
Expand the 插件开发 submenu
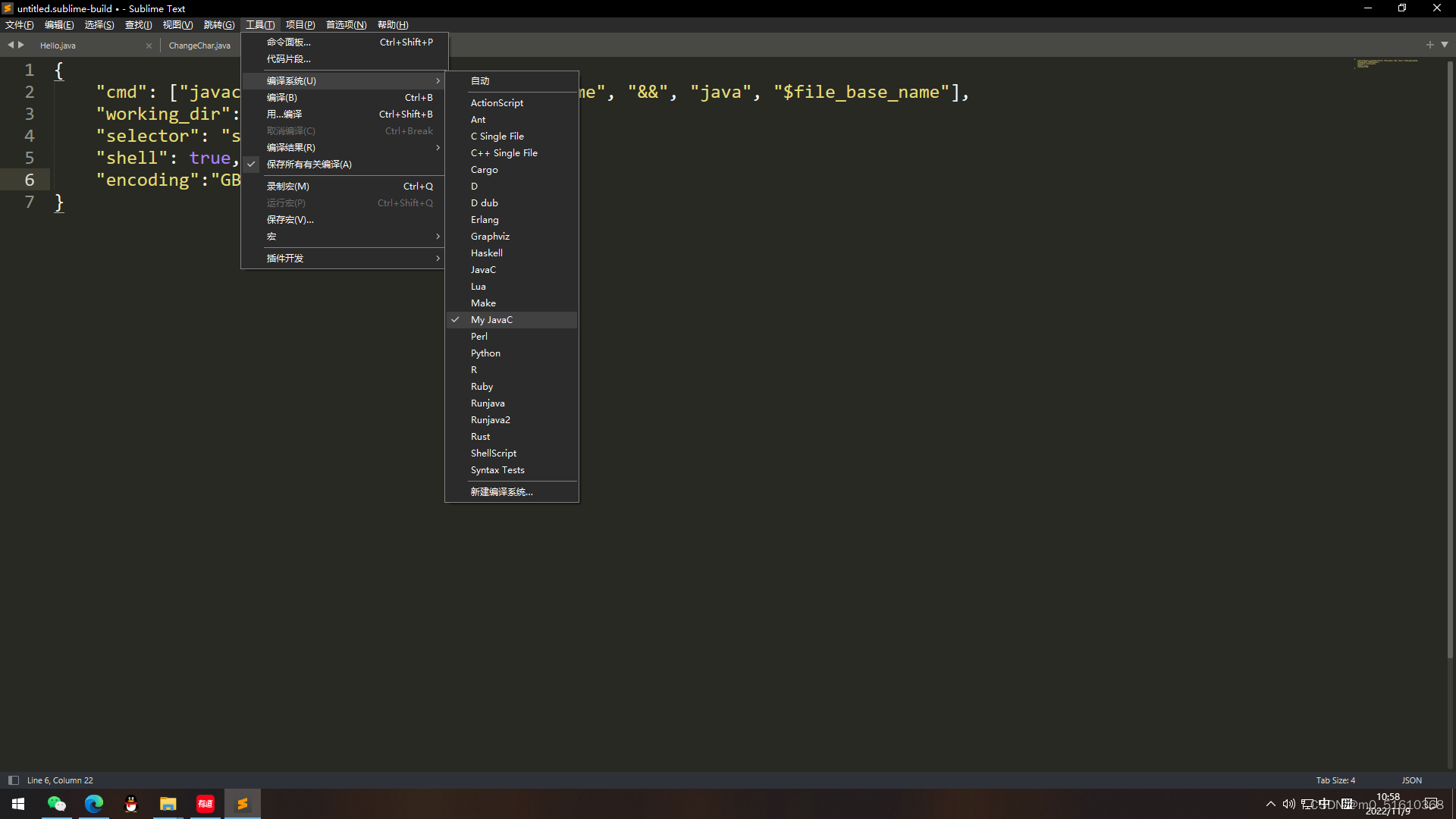click(x=285, y=259)
